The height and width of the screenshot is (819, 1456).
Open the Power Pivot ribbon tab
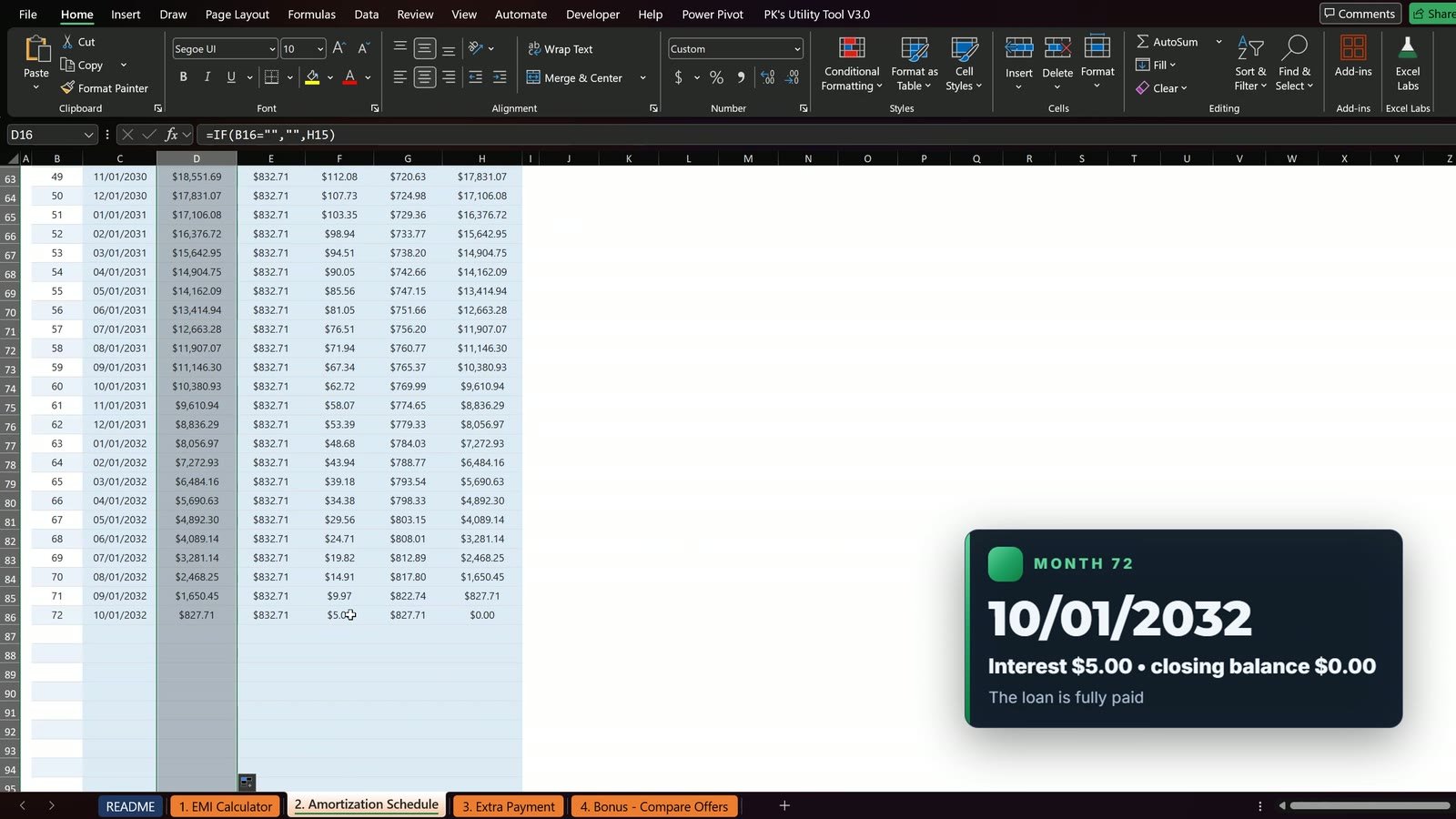pyautogui.click(x=713, y=15)
